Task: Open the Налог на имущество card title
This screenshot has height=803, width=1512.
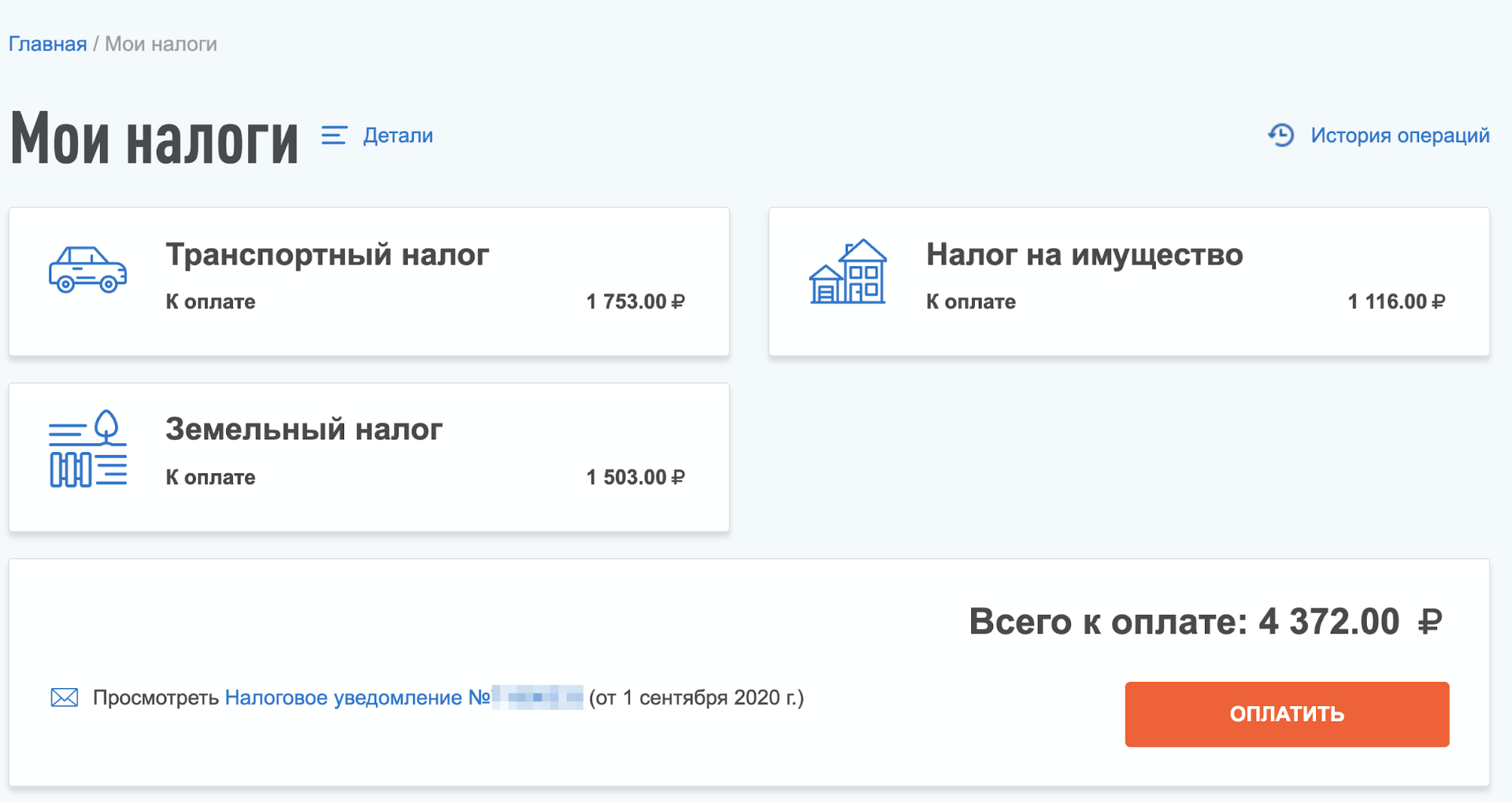Action: (1085, 255)
